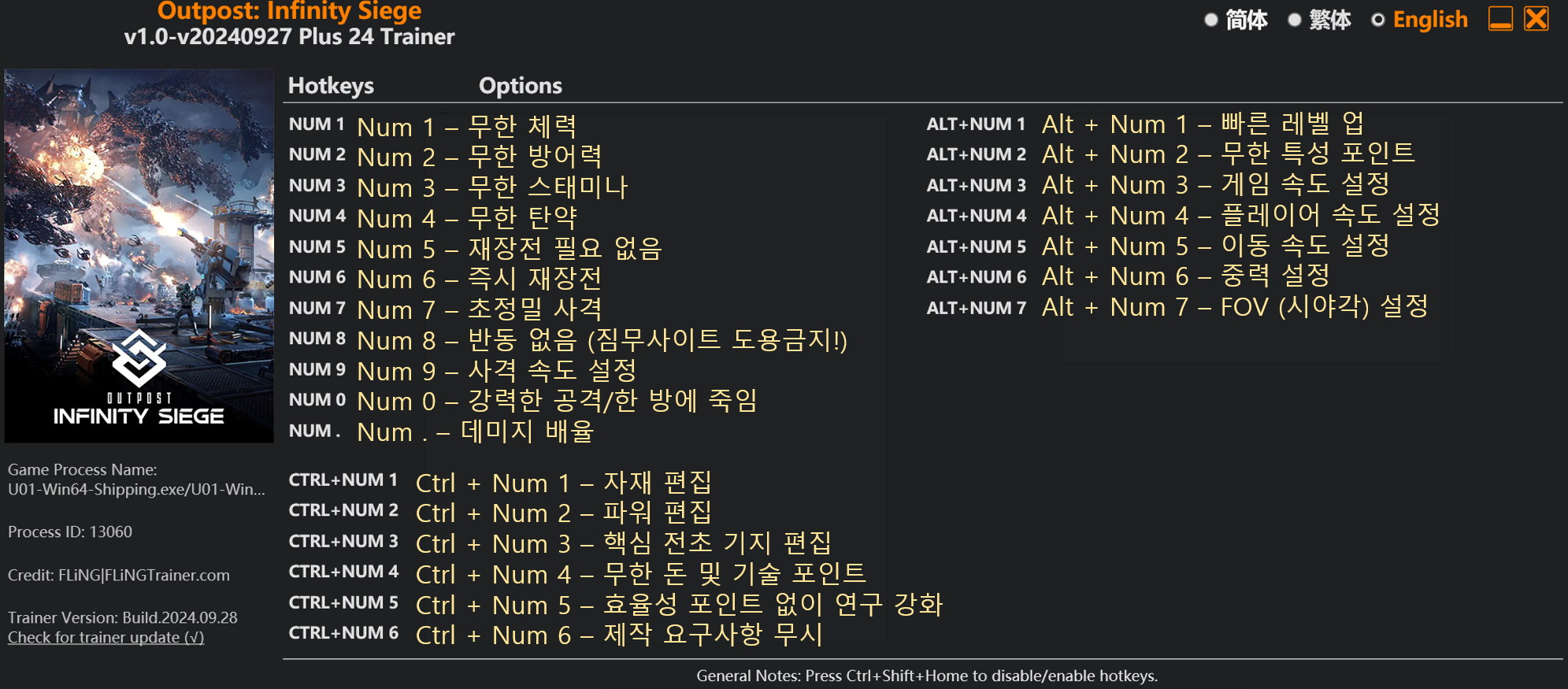Toggle Ctrl + Num 2 파워 편집 option
Screen dimensions: 1568x689
pyautogui.click(x=564, y=513)
